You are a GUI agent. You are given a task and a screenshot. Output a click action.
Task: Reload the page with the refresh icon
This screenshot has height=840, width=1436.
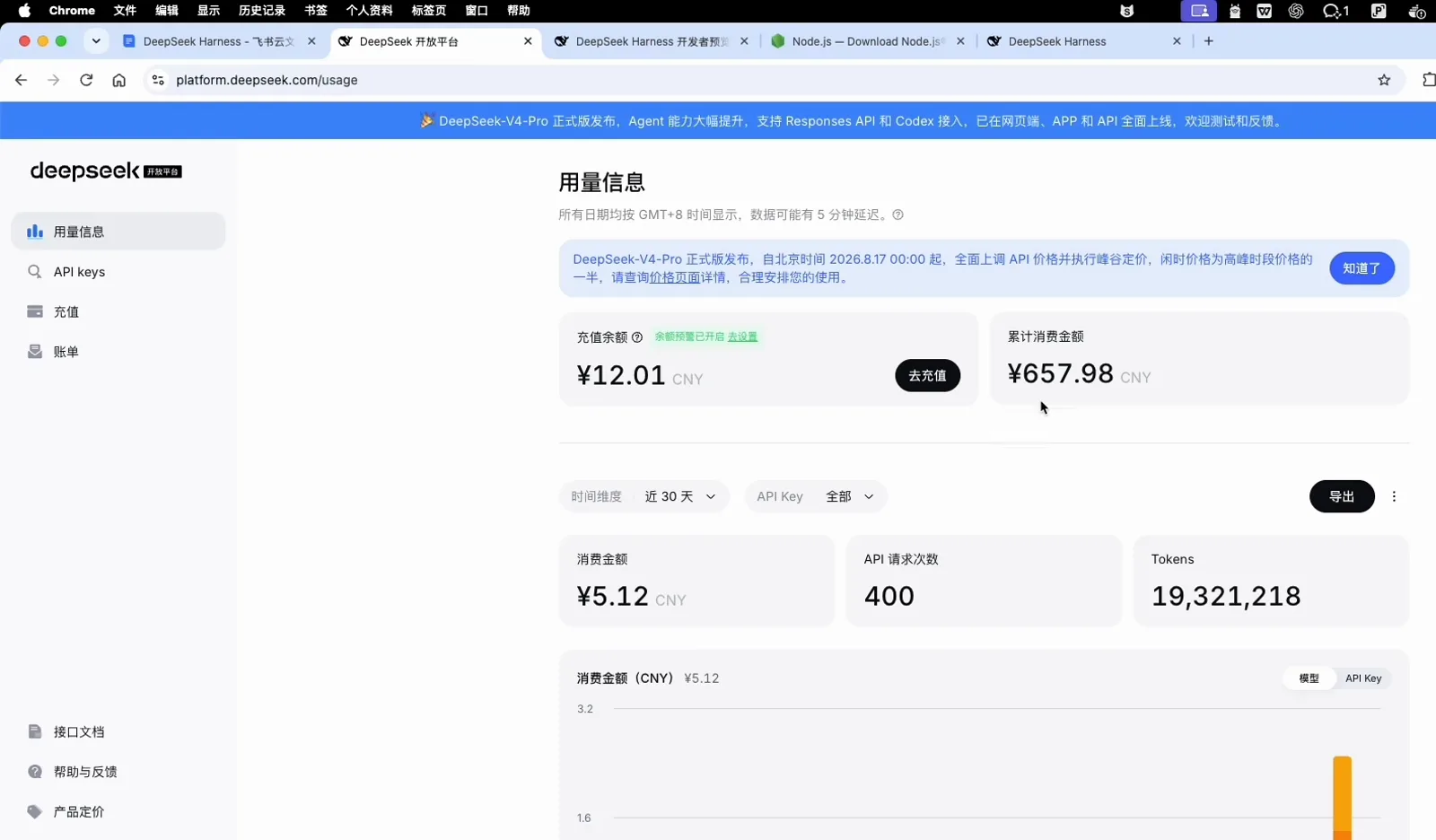tap(86, 80)
